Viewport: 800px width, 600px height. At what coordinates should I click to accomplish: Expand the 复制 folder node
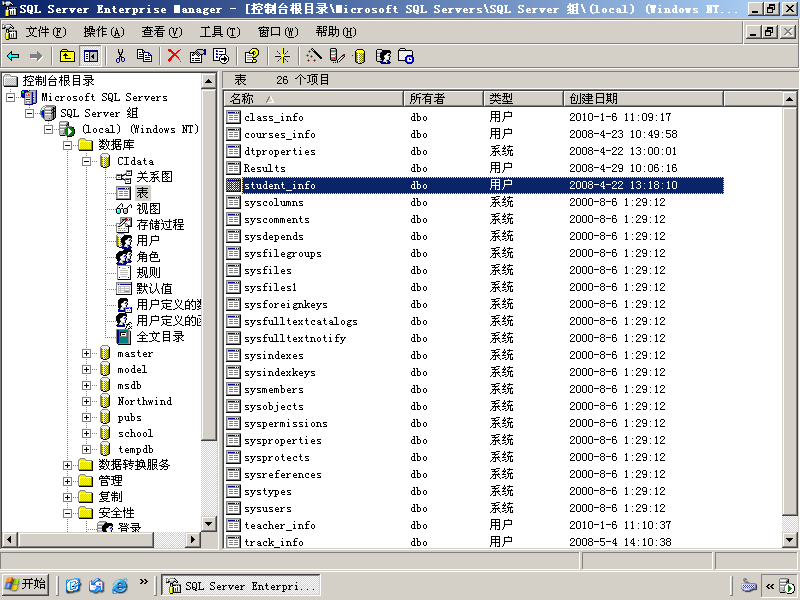(67, 497)
